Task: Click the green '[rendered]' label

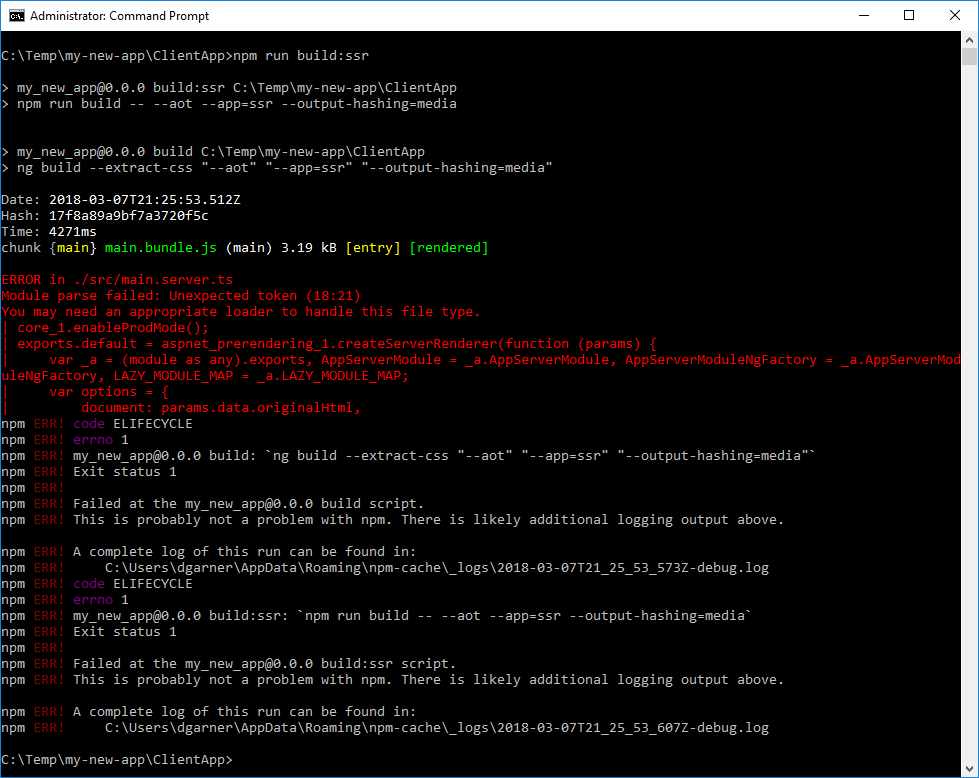Action: click(449, 248)
